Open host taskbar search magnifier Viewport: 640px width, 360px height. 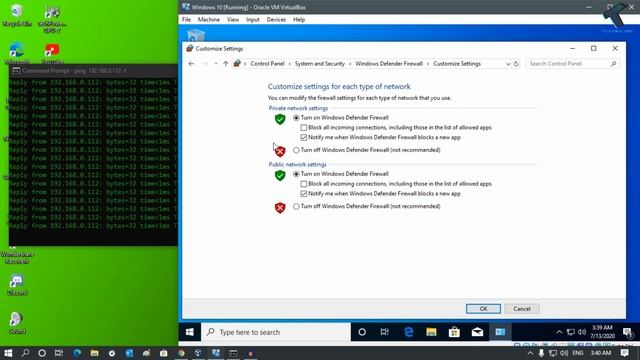tap(25, 353)
